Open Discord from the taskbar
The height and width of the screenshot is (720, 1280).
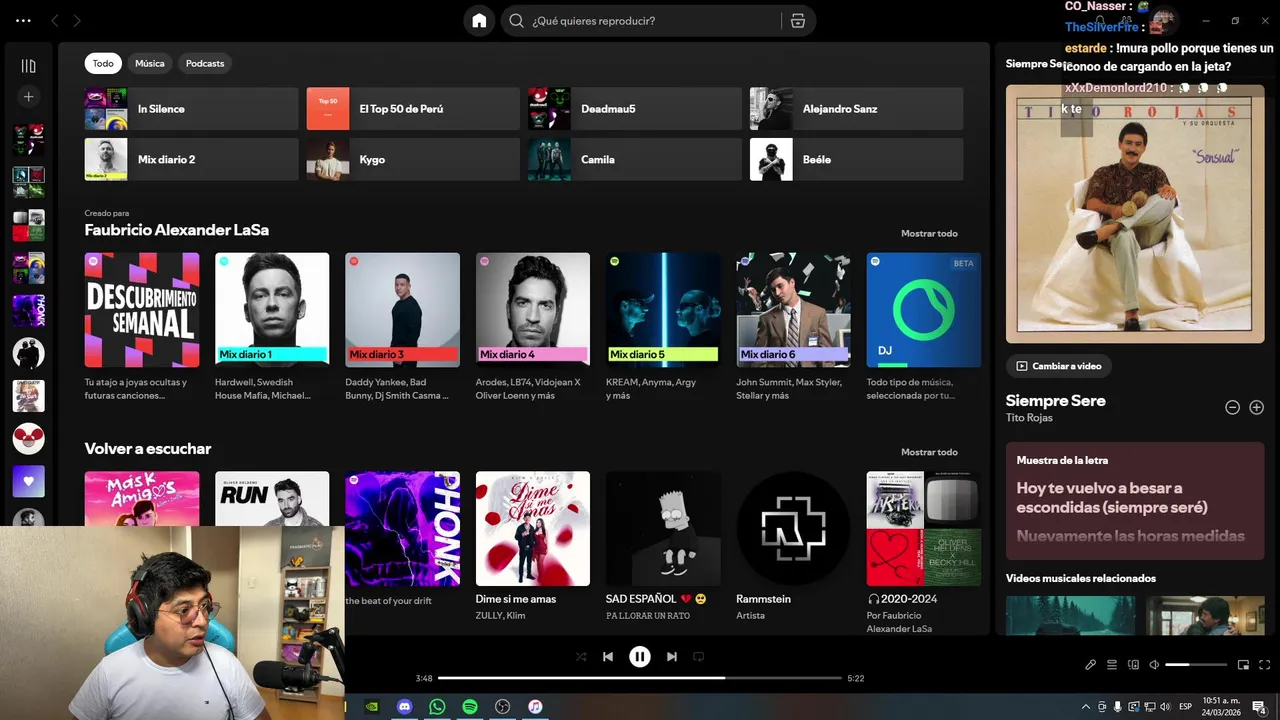(x=404, y=706)
